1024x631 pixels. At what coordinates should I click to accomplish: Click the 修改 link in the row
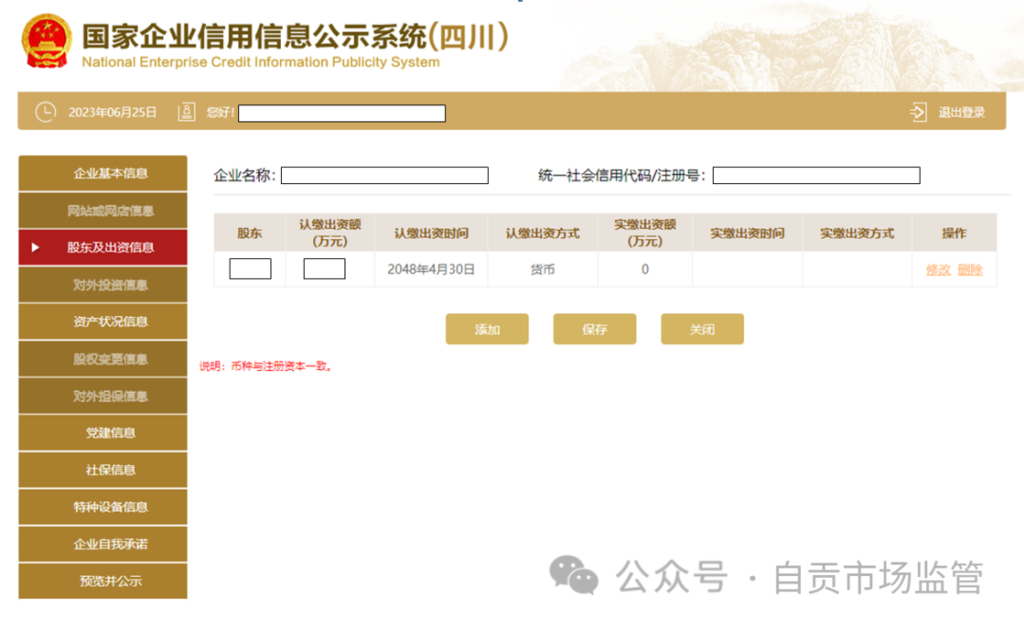(938, 269)
